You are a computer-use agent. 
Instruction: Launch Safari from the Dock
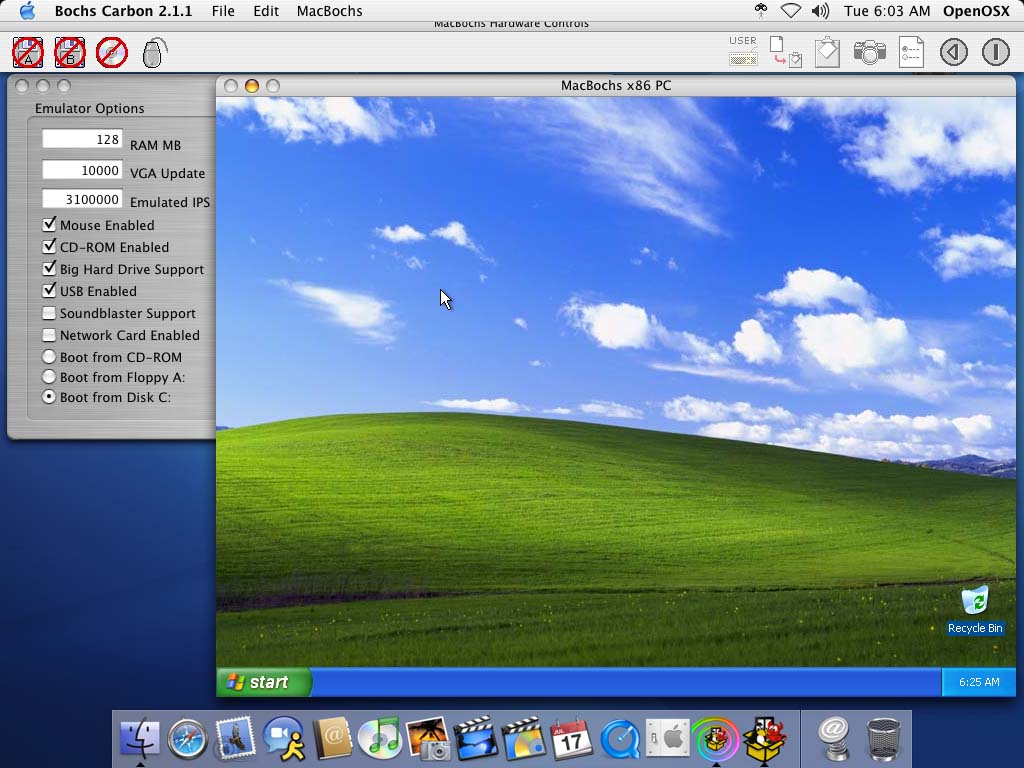coord(187,740)
